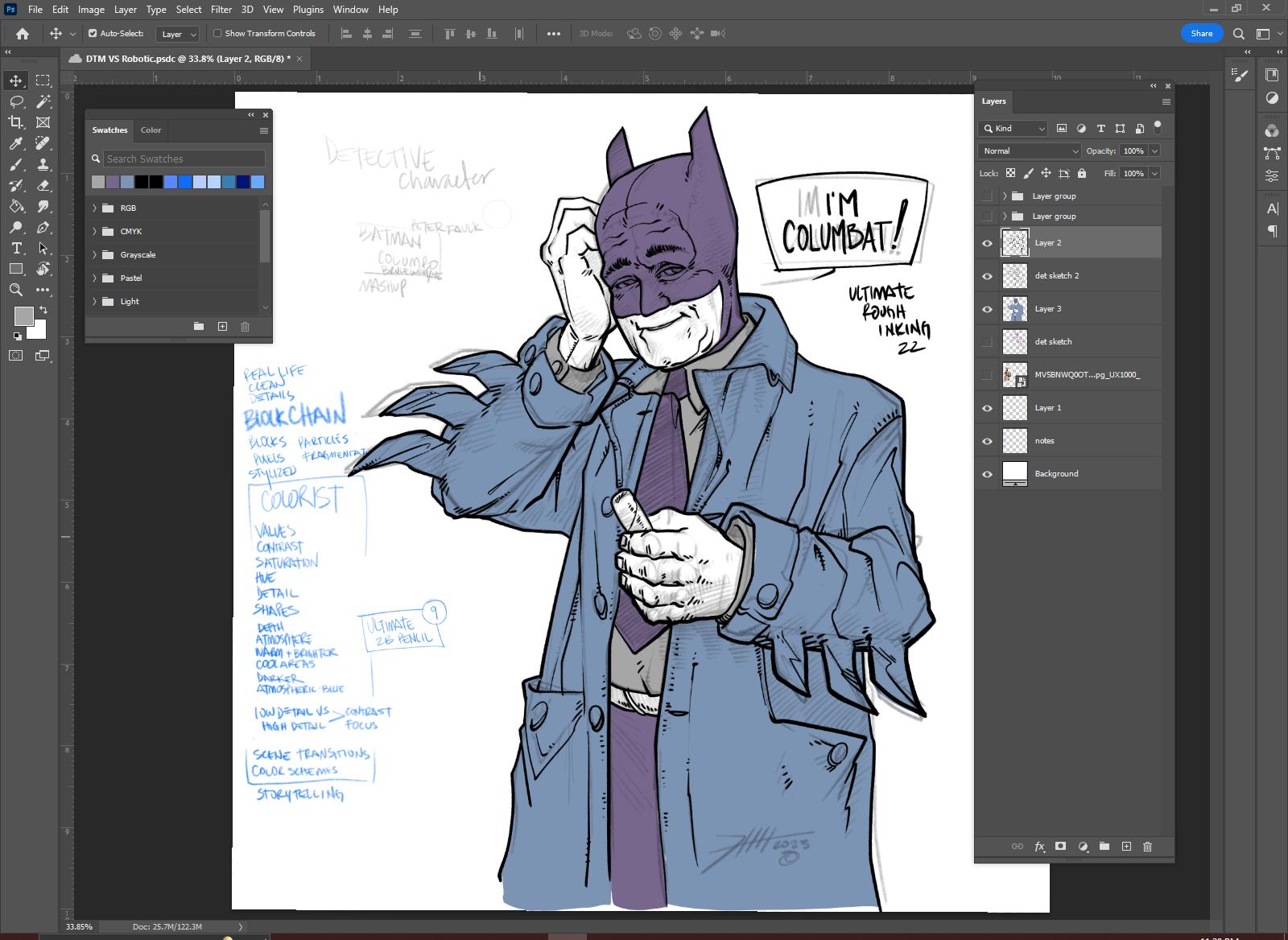The height and width of the screenshot is (940, 1288).
Task: Open the Image menu
Action: coord(91,10)
